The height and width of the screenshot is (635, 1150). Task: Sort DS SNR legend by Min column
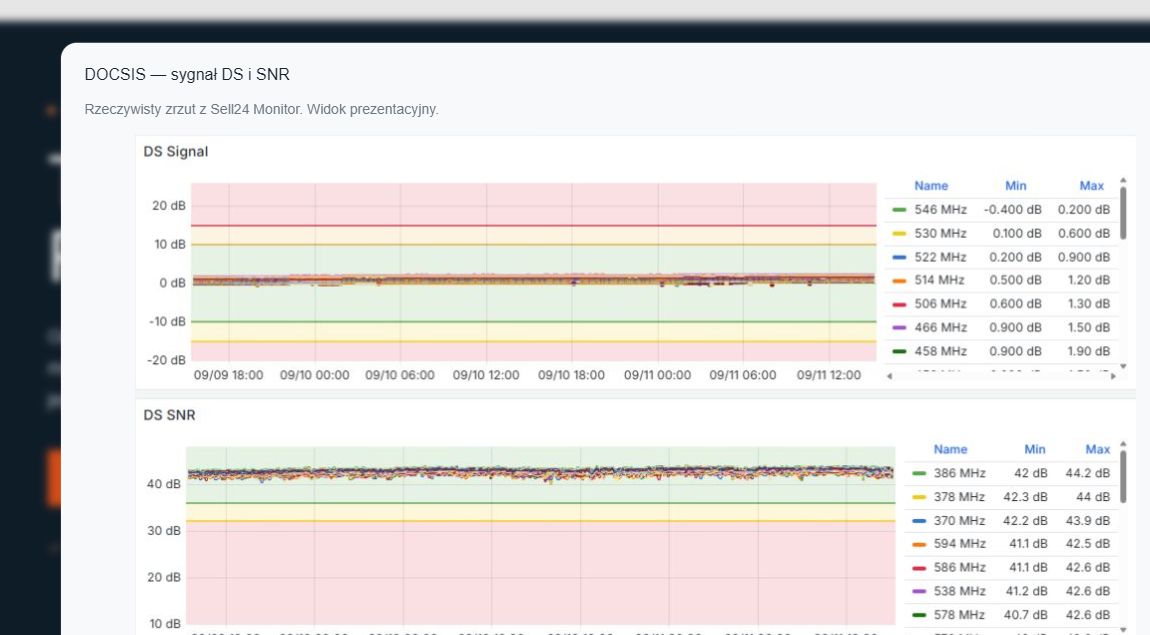point(1034,449)
